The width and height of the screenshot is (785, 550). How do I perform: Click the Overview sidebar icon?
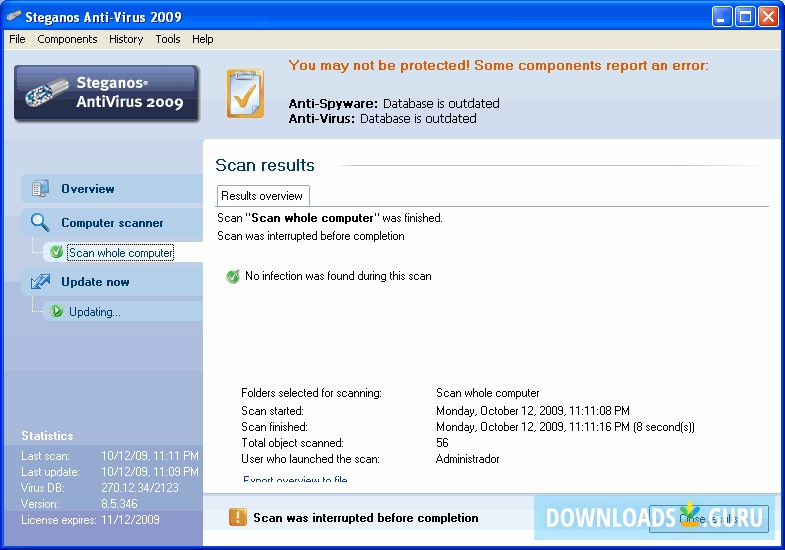click(x=40, y=188)
